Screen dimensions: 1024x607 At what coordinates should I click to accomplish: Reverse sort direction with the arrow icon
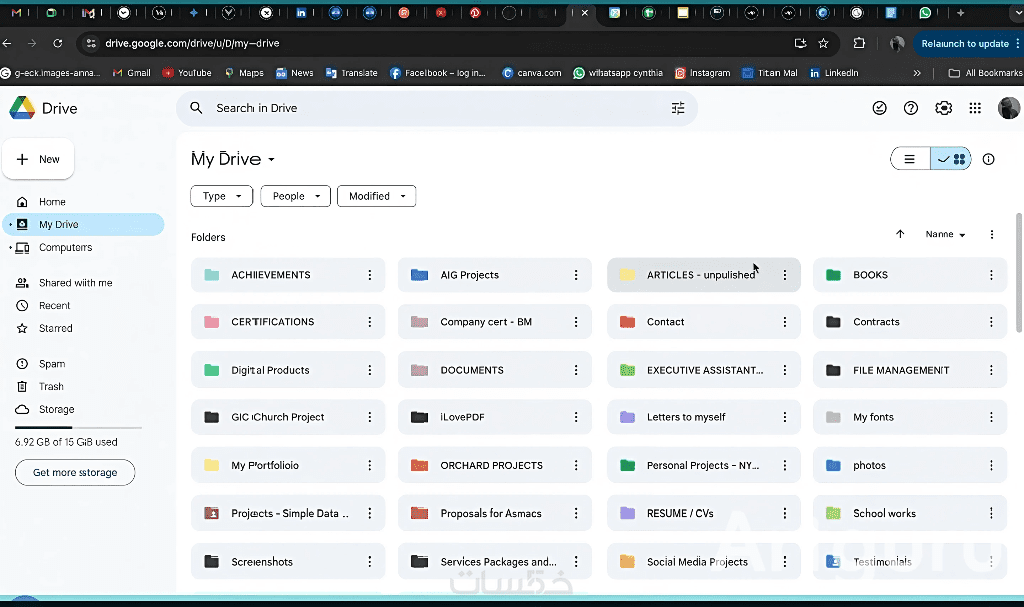click(900, 234)
